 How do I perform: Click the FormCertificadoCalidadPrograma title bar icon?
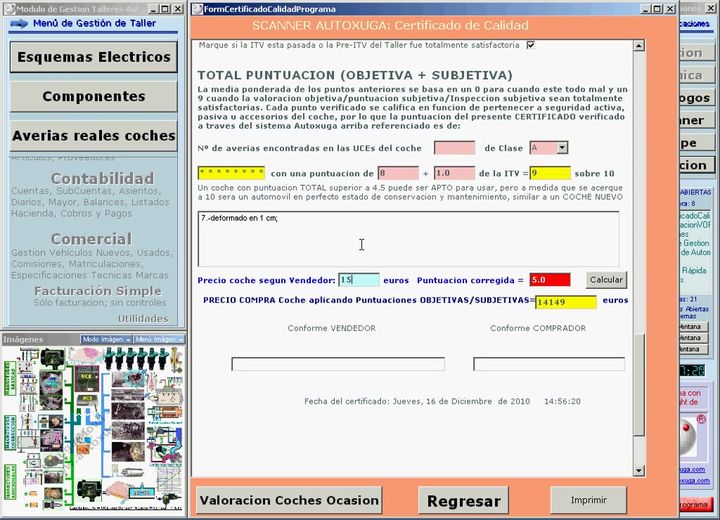point(197,9)
